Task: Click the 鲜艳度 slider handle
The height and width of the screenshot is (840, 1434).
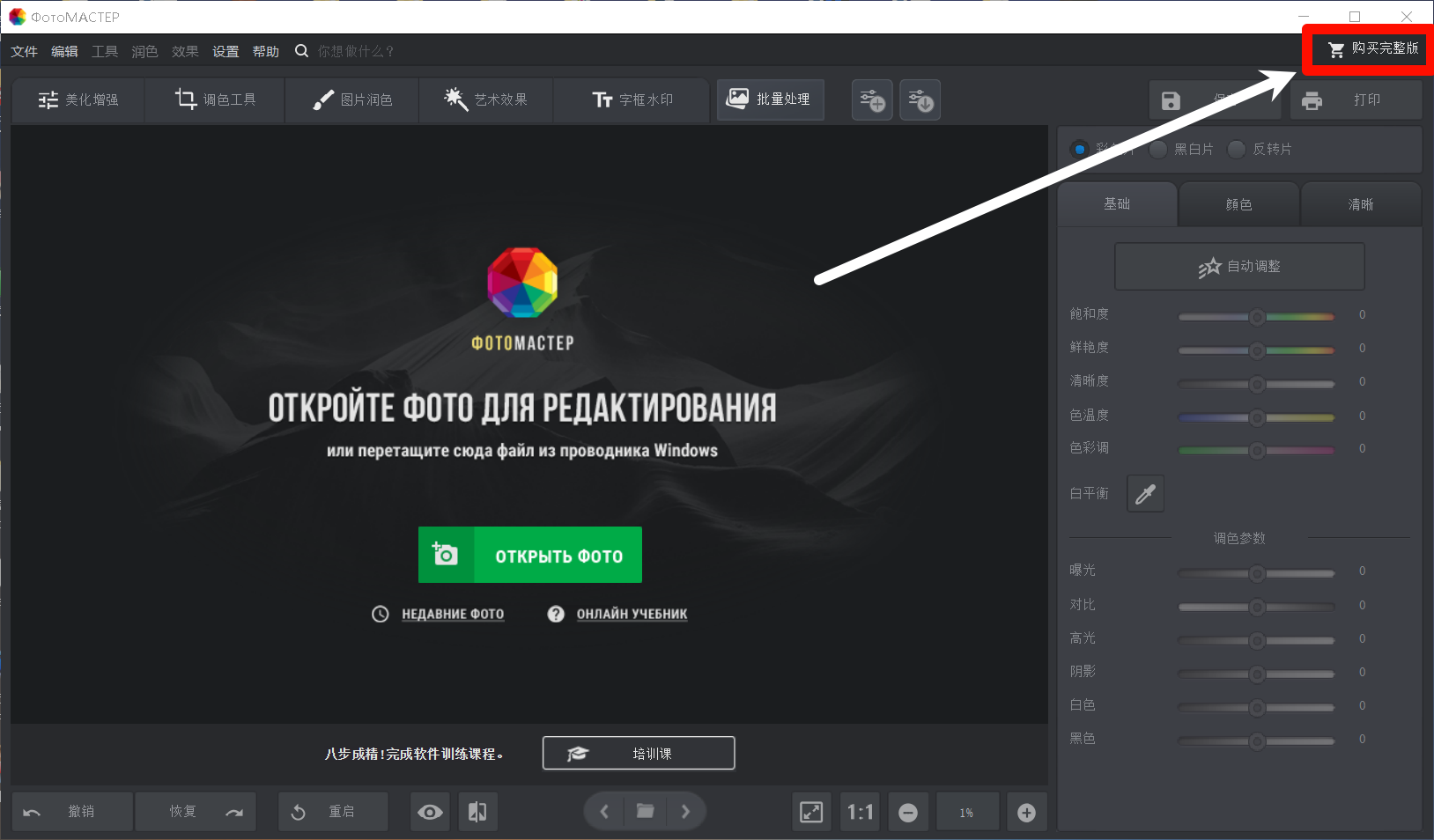Action: pos(1257,350)
